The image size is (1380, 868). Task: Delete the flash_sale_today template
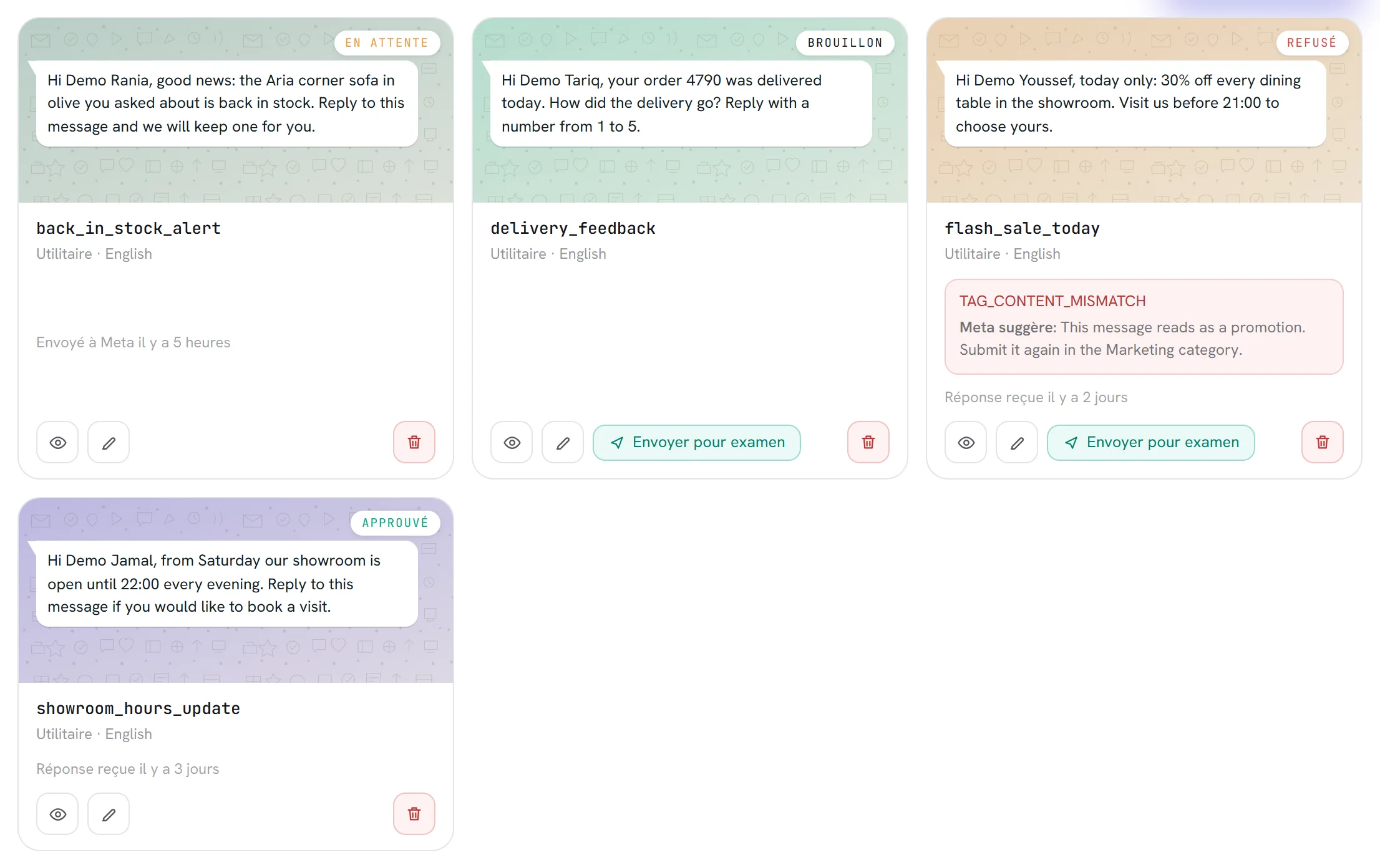(x=1323, y=442)
